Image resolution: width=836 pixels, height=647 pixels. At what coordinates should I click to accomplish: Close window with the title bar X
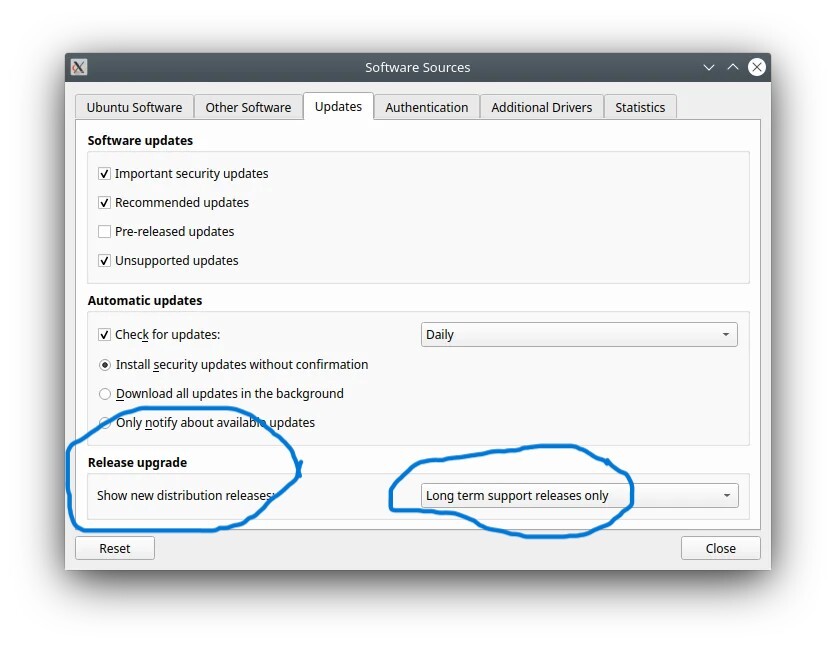(x=757, y=67)
